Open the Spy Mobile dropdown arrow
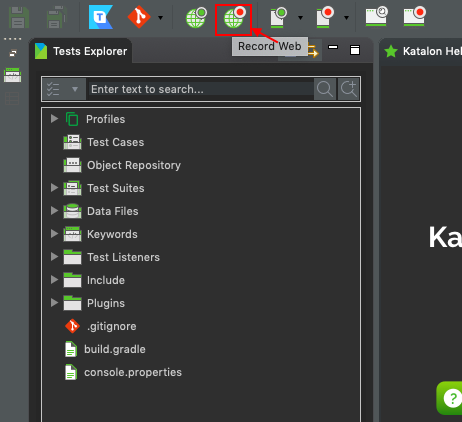This screenshot has height=422, width=462. [301, 18]
